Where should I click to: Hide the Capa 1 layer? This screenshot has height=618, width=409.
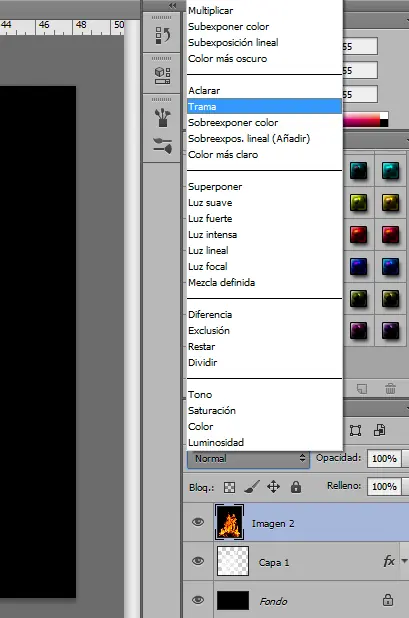point(198,561)
